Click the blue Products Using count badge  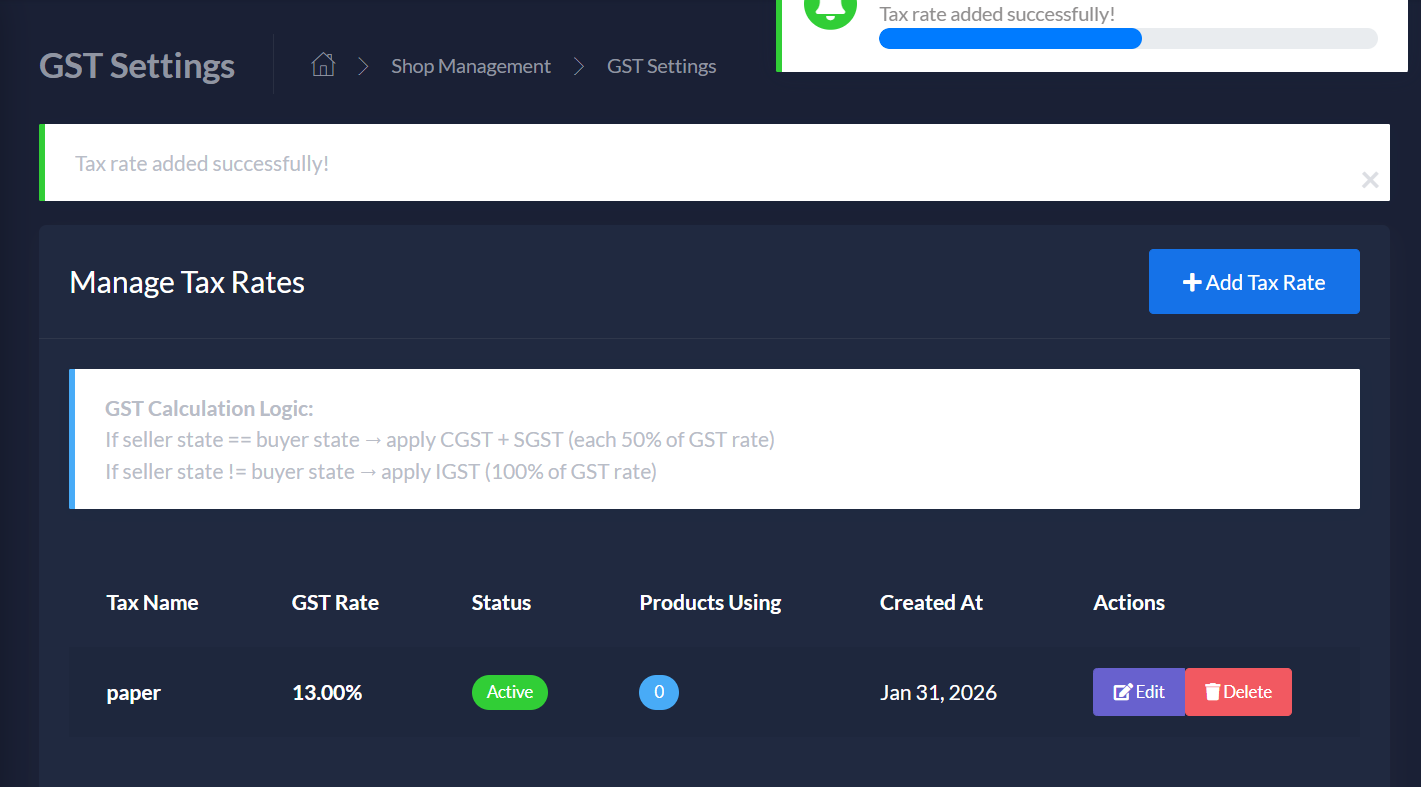(x=659, y=692)
